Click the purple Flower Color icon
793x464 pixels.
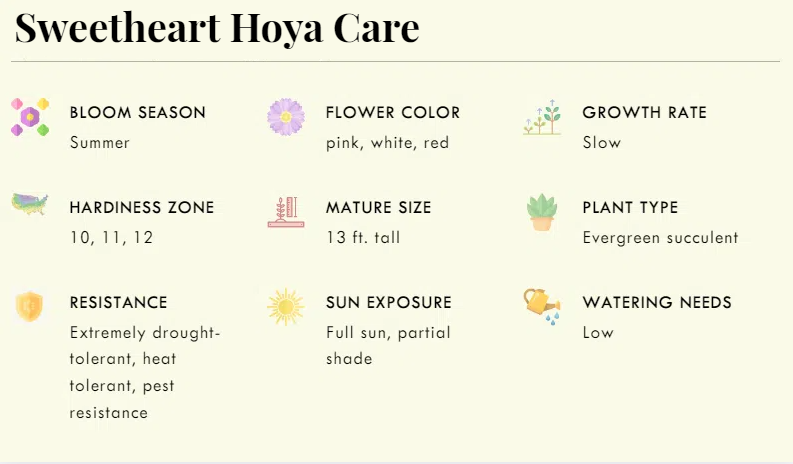click(286, 117)
